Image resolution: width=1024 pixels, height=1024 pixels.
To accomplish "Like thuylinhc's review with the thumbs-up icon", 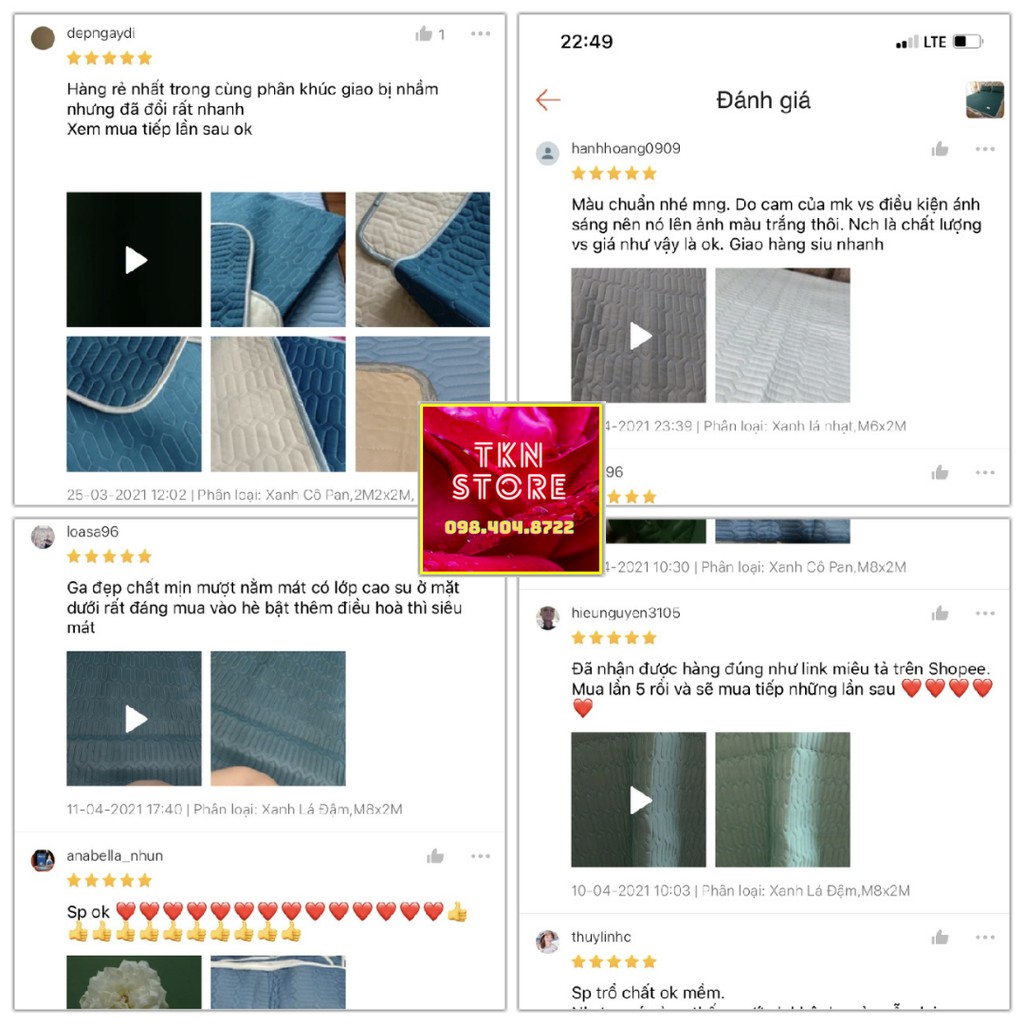I will point(940,937).
